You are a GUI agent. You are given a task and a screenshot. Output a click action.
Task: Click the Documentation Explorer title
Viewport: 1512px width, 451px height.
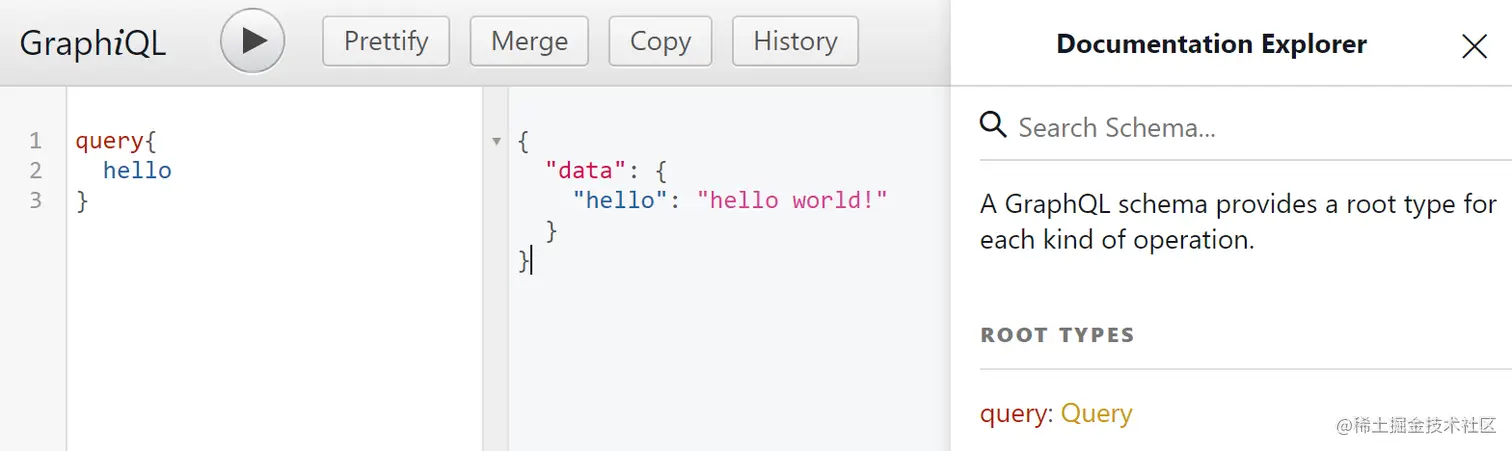(1211, 44)
